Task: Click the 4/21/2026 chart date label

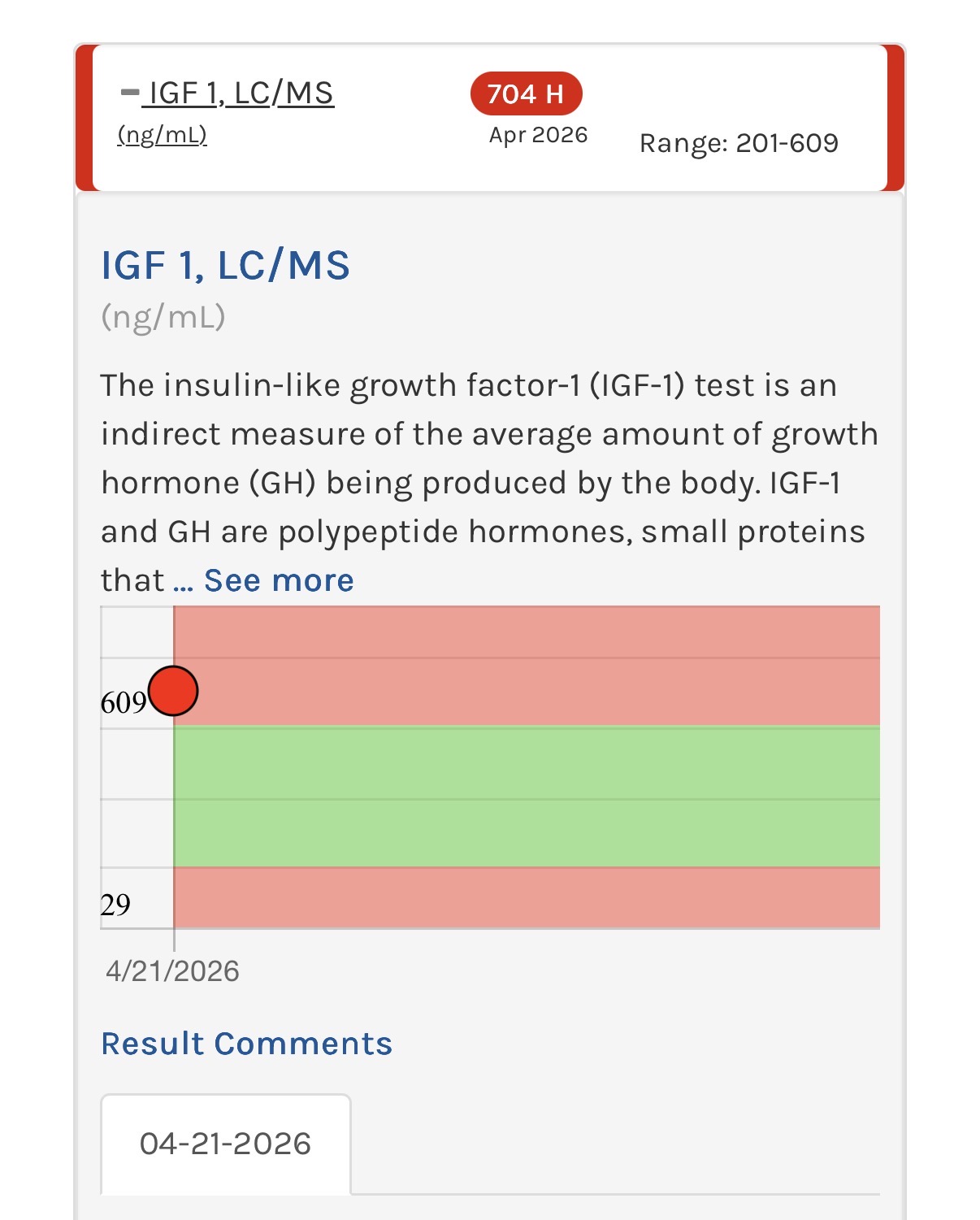Action: [172, 971]
